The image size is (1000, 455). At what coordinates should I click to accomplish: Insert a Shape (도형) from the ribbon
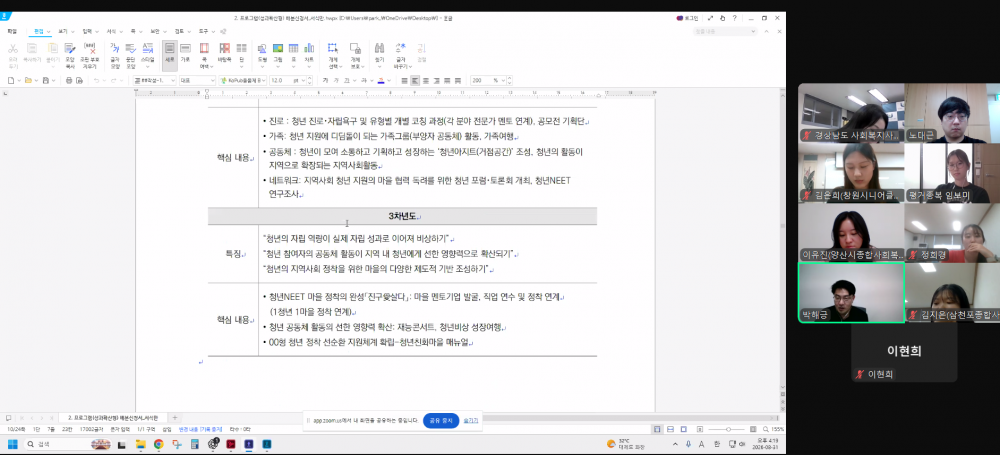[262, 52]
